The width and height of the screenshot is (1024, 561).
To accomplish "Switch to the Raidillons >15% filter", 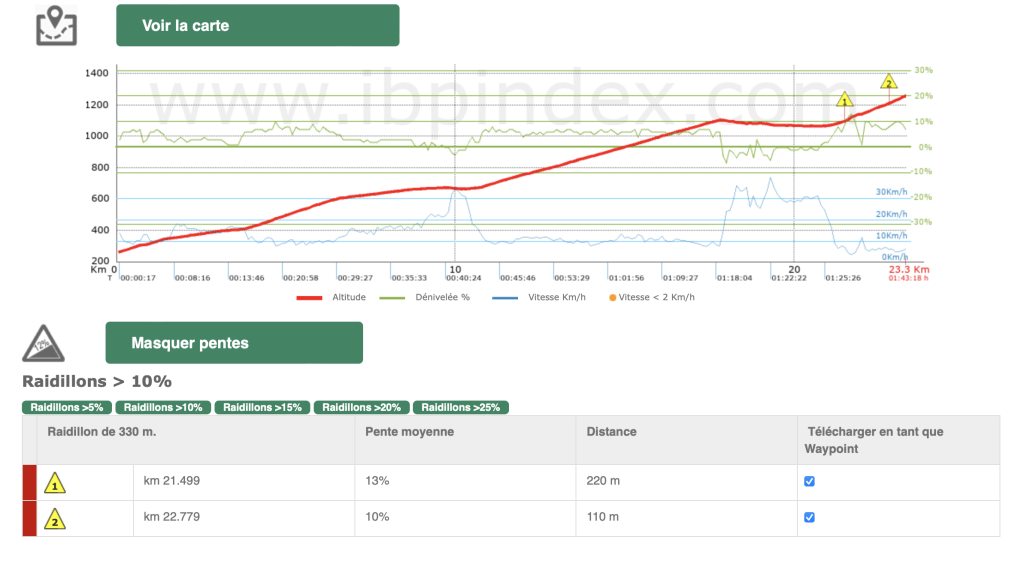I will 262,408.
